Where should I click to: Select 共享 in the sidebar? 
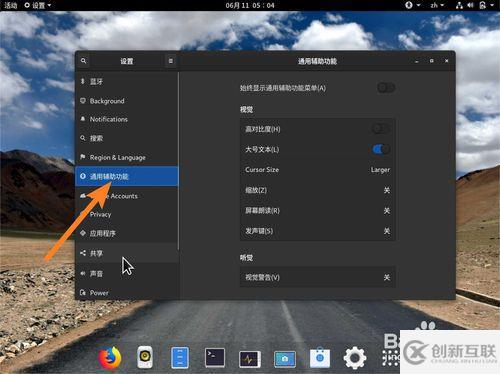(x=127, y=253)
